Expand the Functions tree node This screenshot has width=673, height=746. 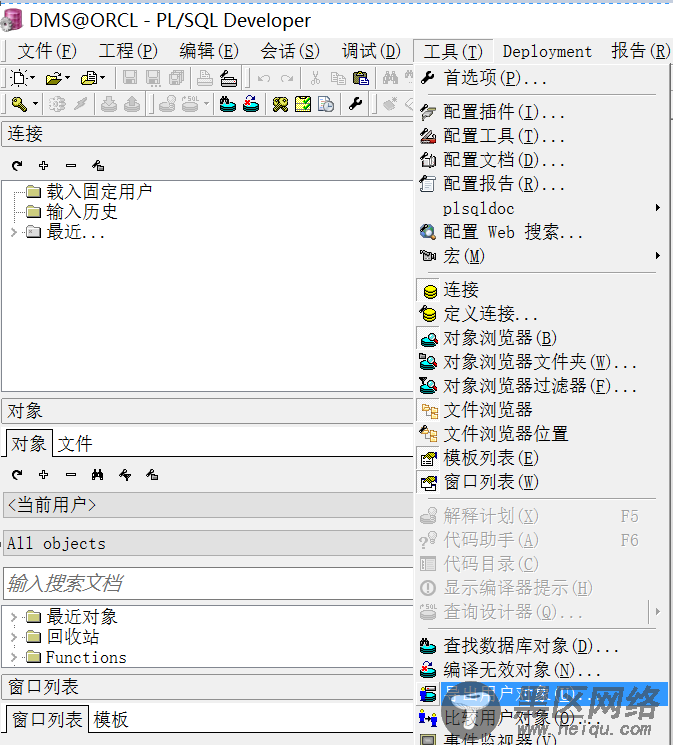point(14,658)
